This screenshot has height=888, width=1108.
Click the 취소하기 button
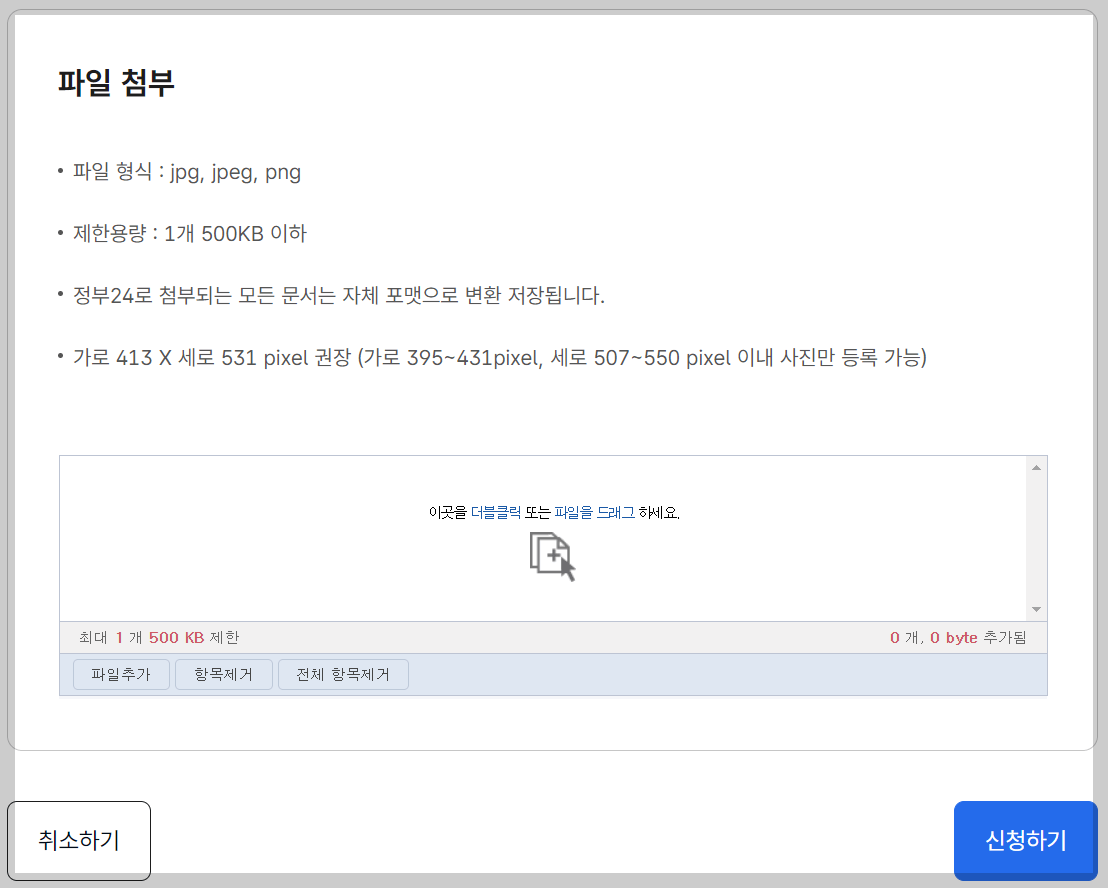(x=78, y=840)
